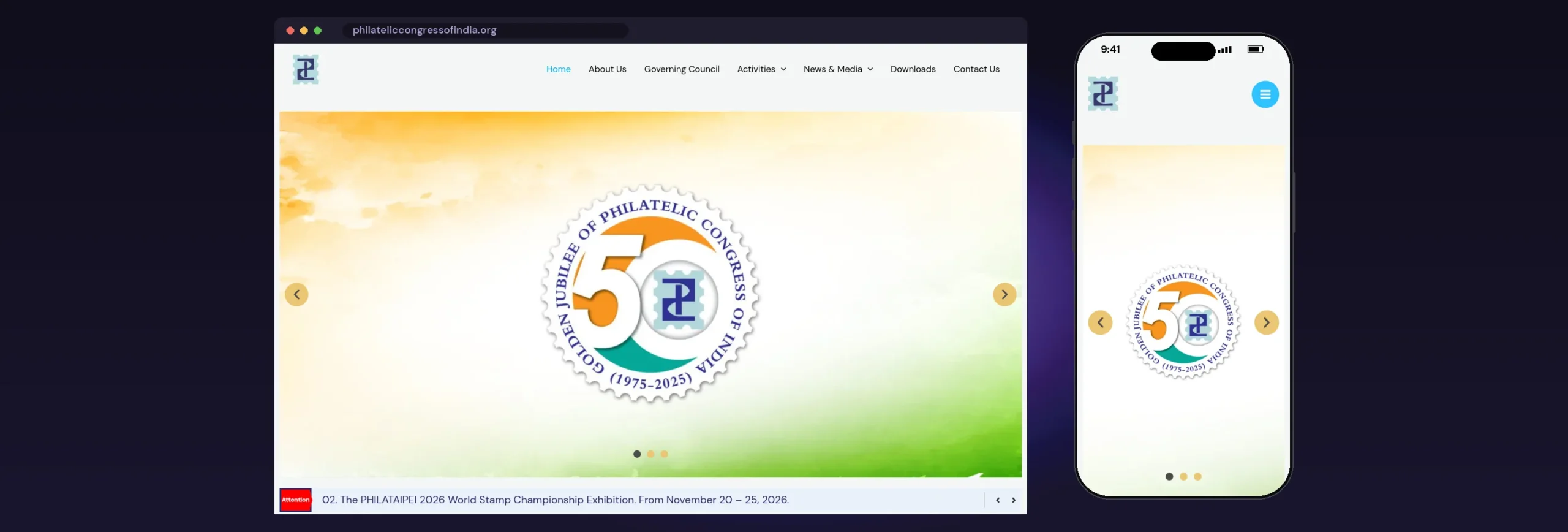
Task: Click the site logo in desktop header
Action: [306, 69]
